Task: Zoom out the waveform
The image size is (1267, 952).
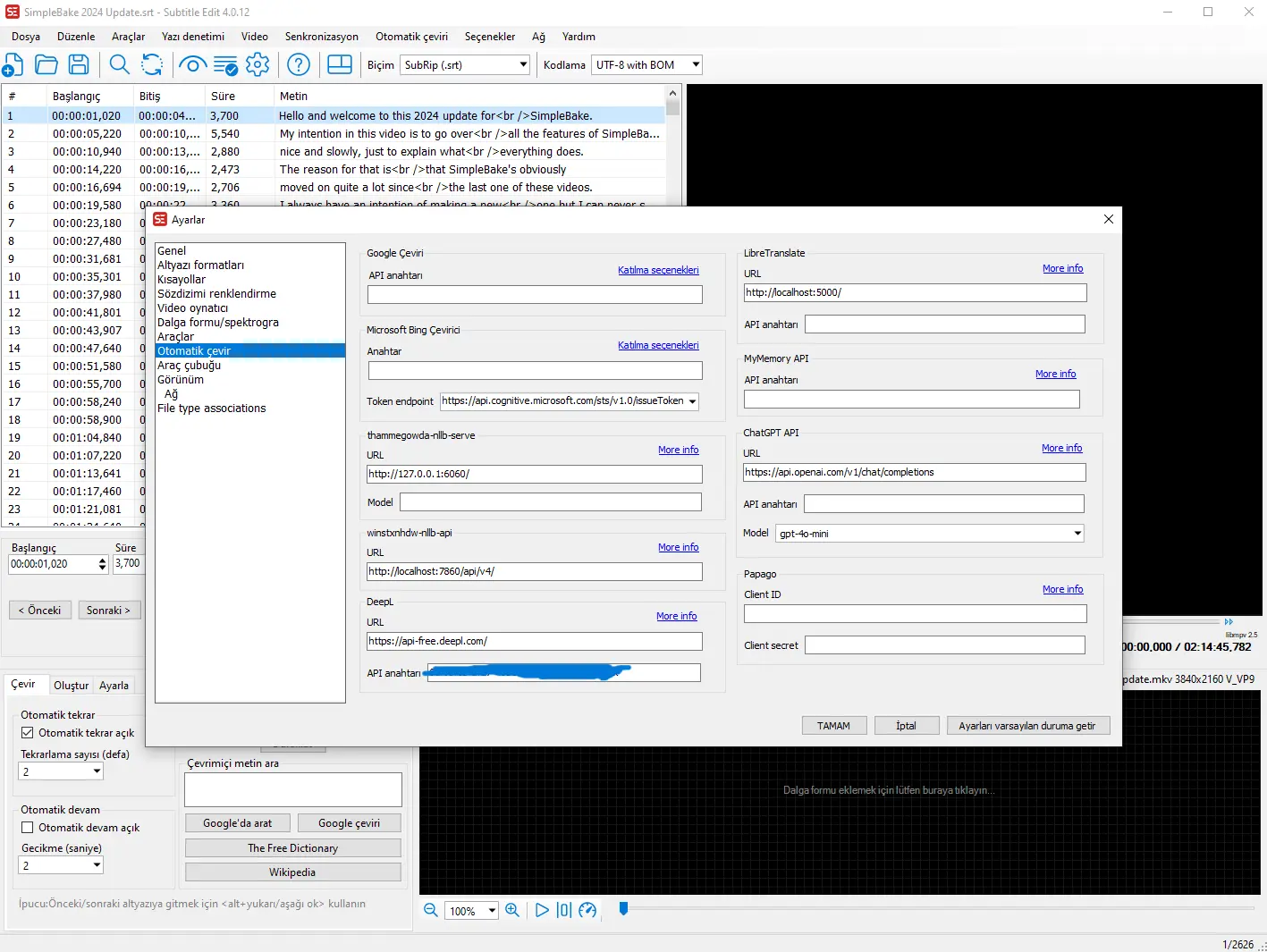Action: [x=430, y=910]
